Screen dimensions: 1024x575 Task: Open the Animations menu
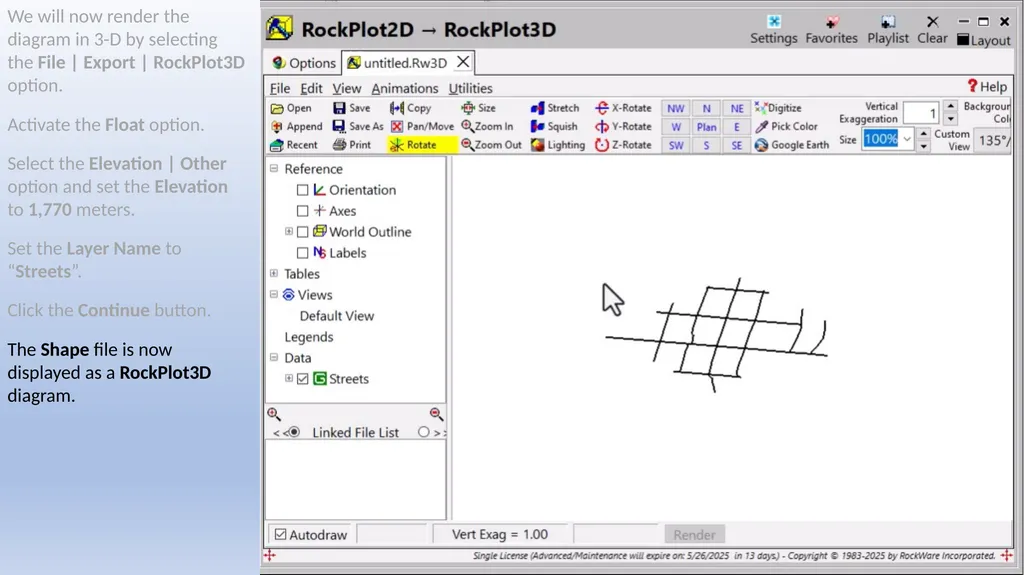[405, 88]
